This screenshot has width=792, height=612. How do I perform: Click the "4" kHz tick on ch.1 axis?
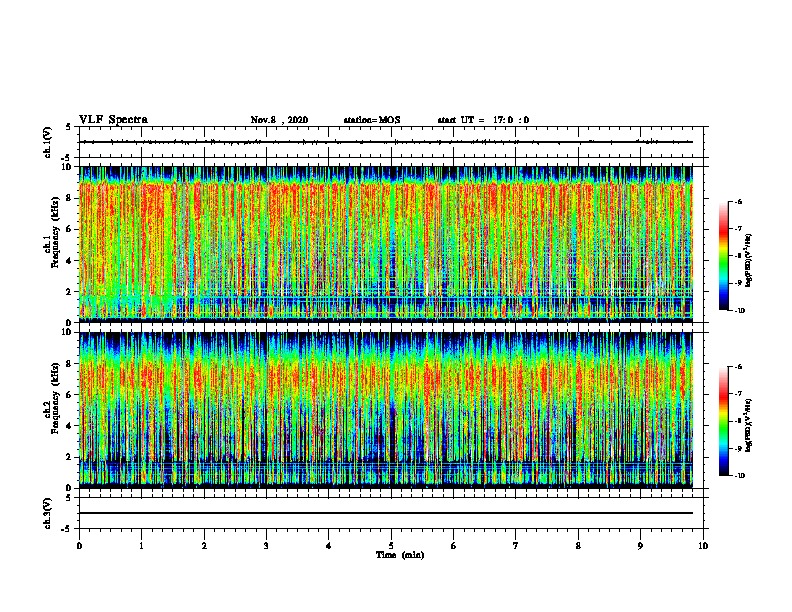tap(69, 261)
